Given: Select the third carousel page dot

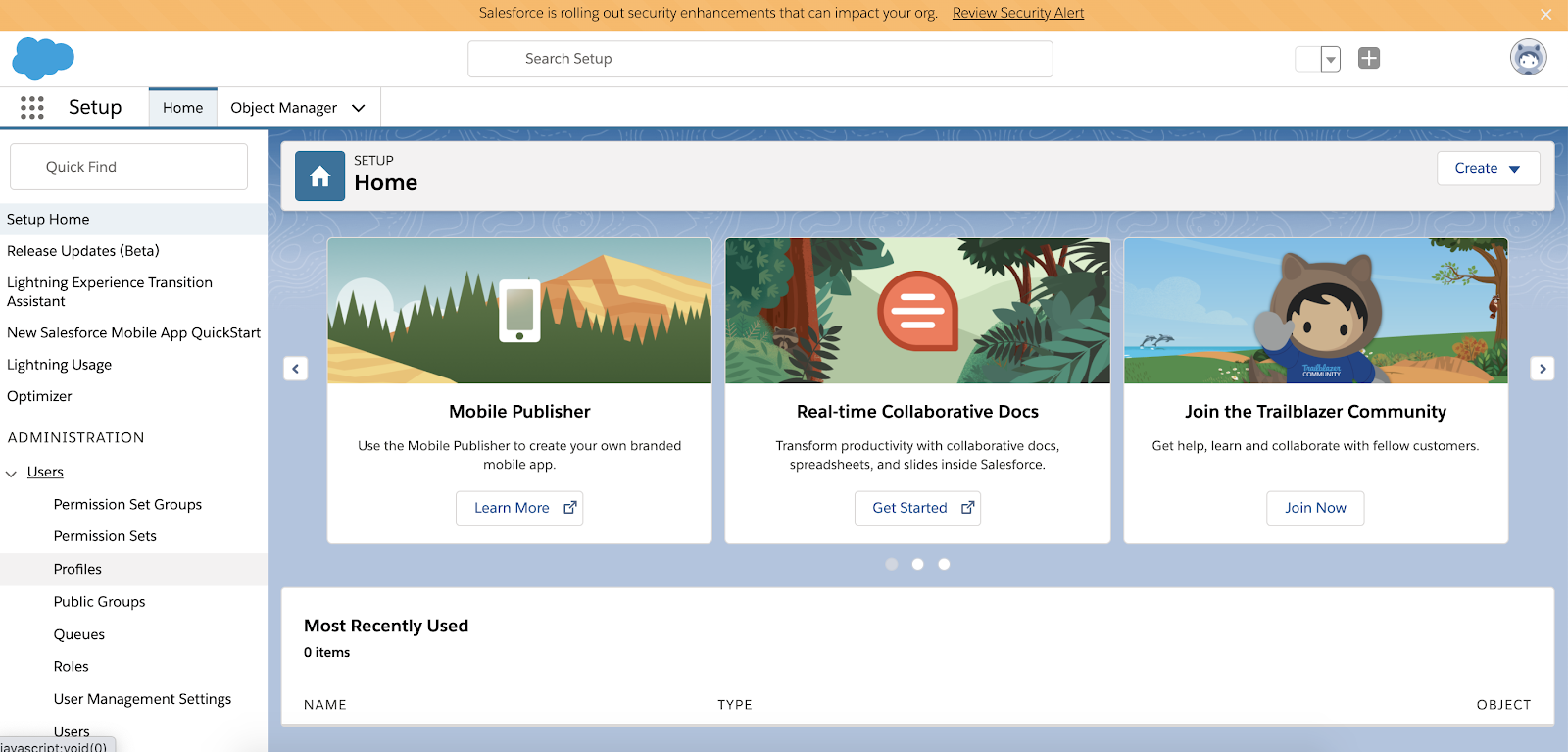Looking at the screenshot, I should point(944,564).
